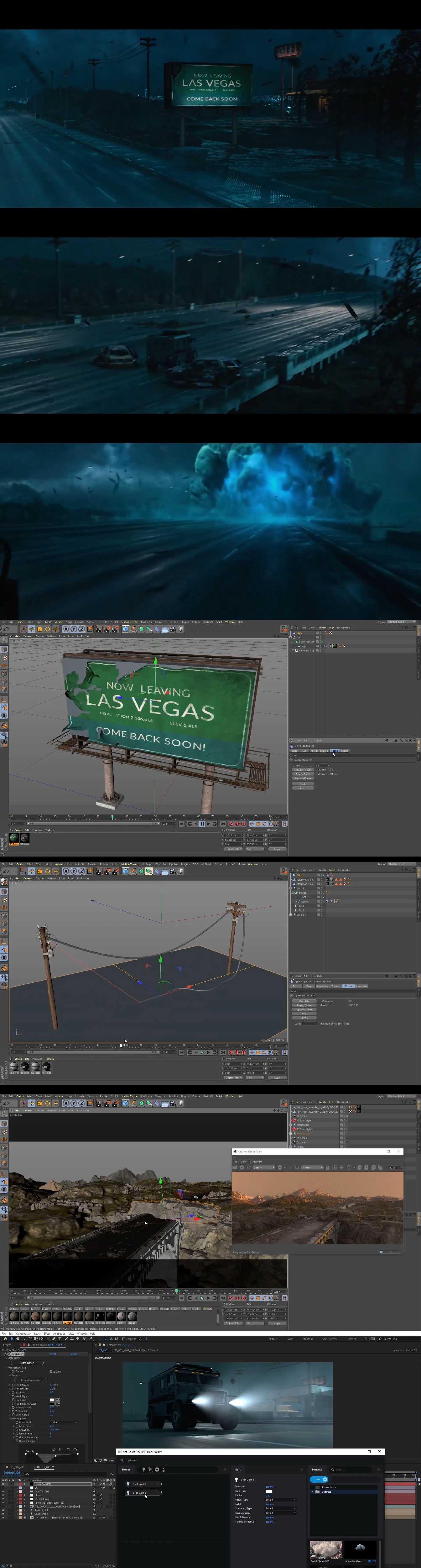Click the billboard material thumbnail

coord(14,838)
